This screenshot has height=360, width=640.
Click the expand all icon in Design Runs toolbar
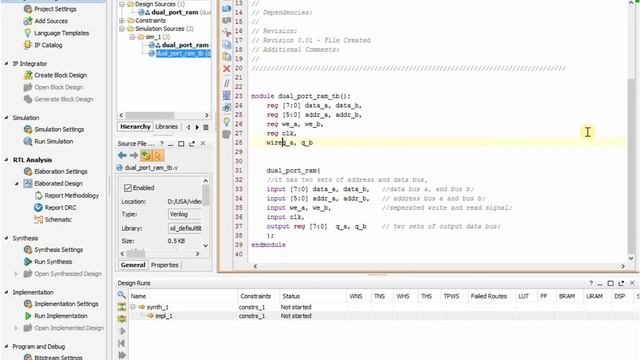coord(122,319)
